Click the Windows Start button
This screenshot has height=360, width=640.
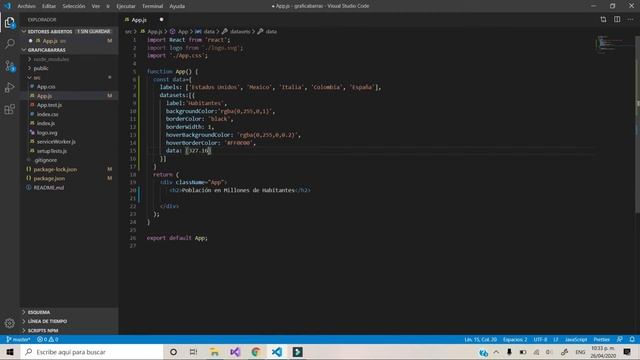click(x=10, y=352)
